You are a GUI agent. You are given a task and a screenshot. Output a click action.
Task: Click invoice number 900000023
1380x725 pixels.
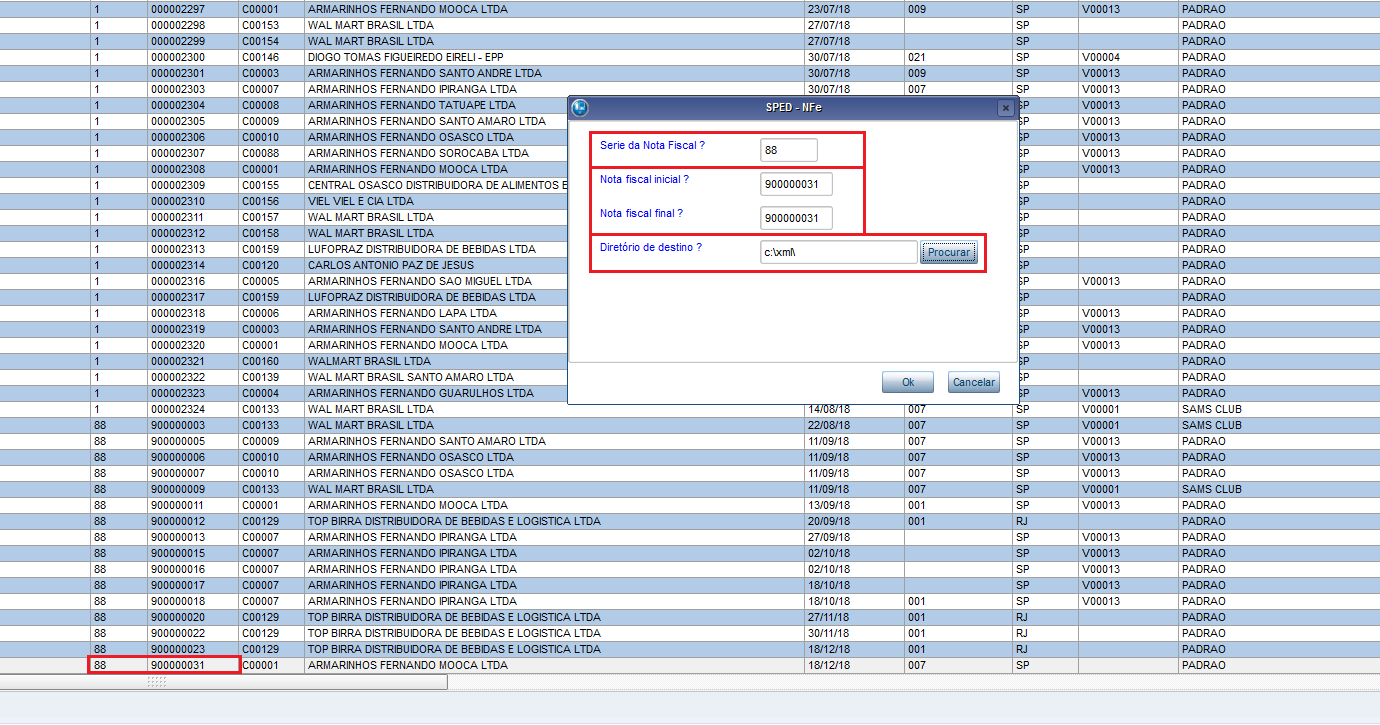177,649
